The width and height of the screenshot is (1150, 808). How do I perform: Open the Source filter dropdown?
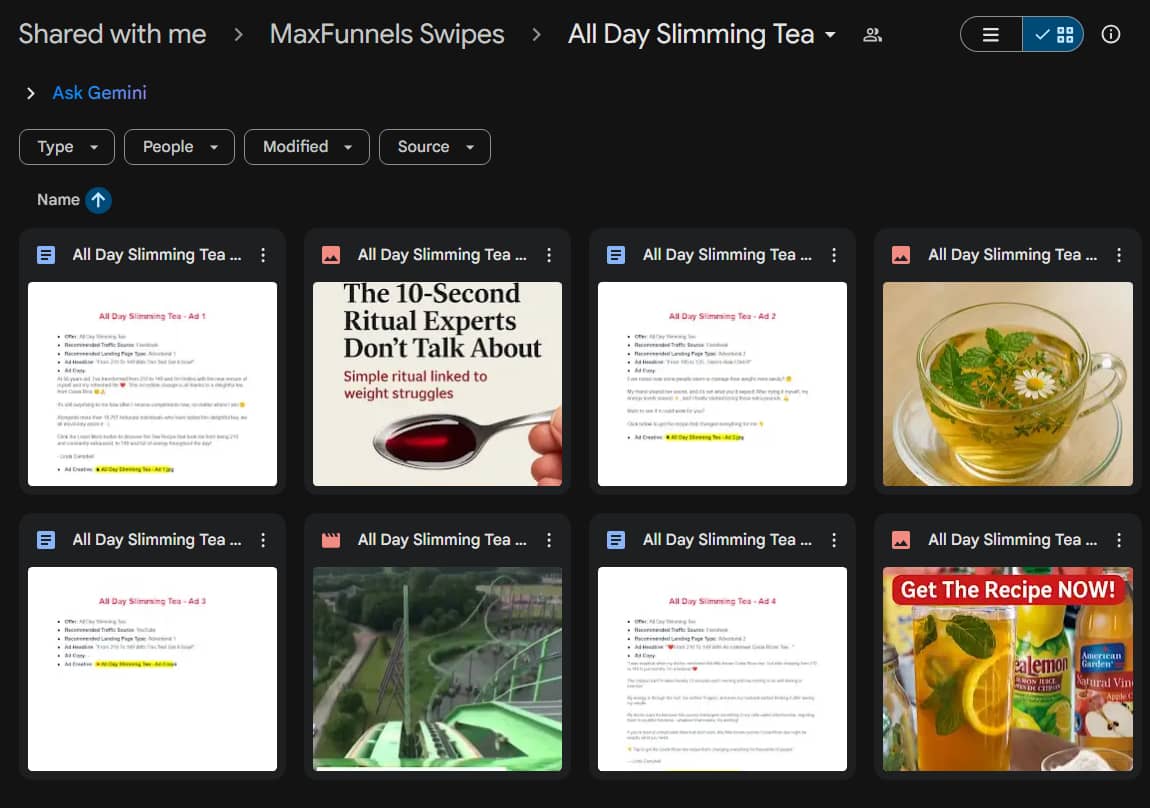[x=434, y=147]
